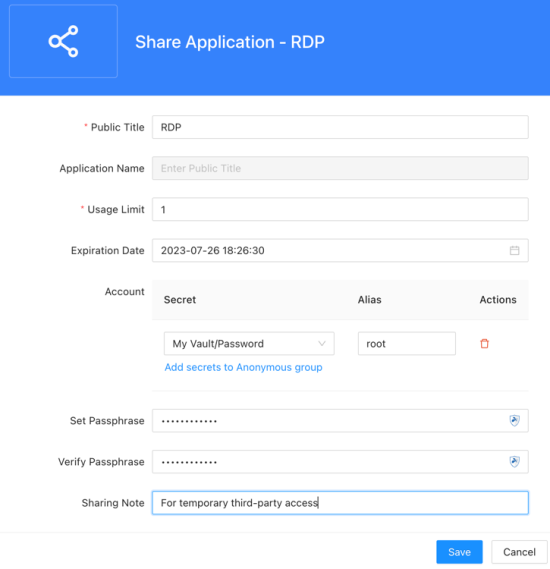This screenshot has height=569, width=550.
Task: Click the Account label
Action: 124,291
